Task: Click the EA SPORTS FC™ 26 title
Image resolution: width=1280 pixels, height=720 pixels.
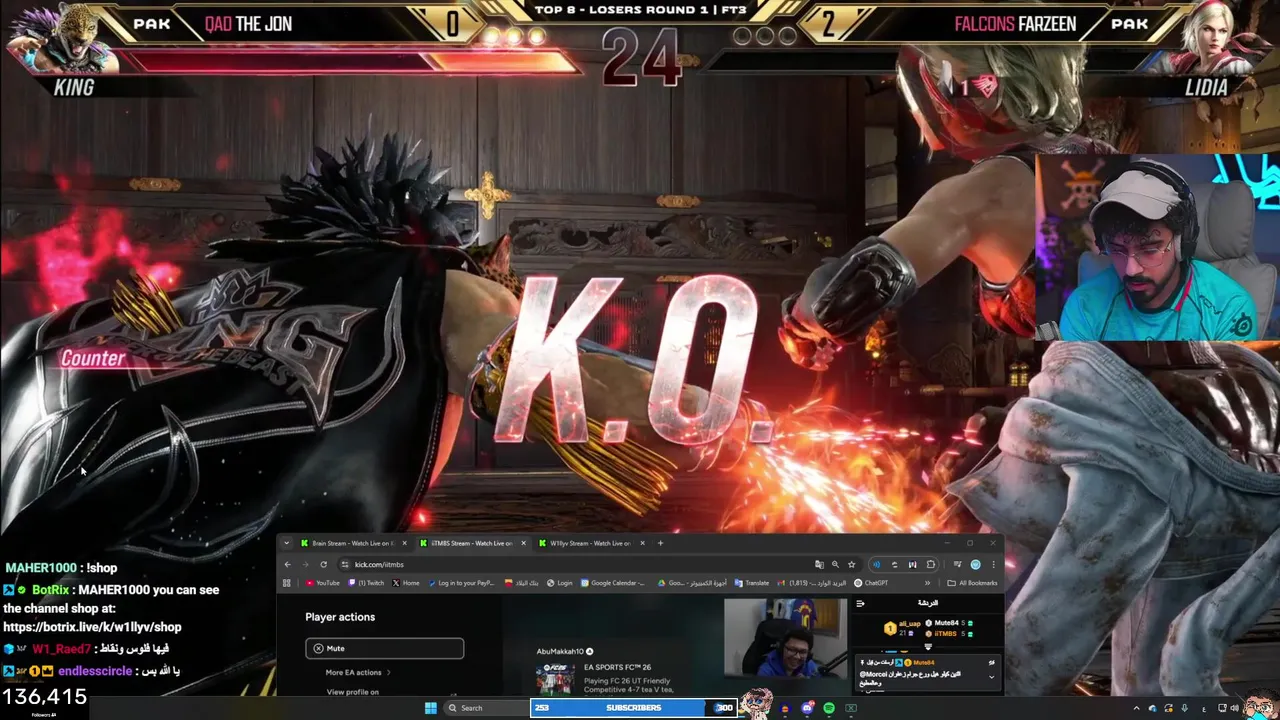Action: pos(617,667)
